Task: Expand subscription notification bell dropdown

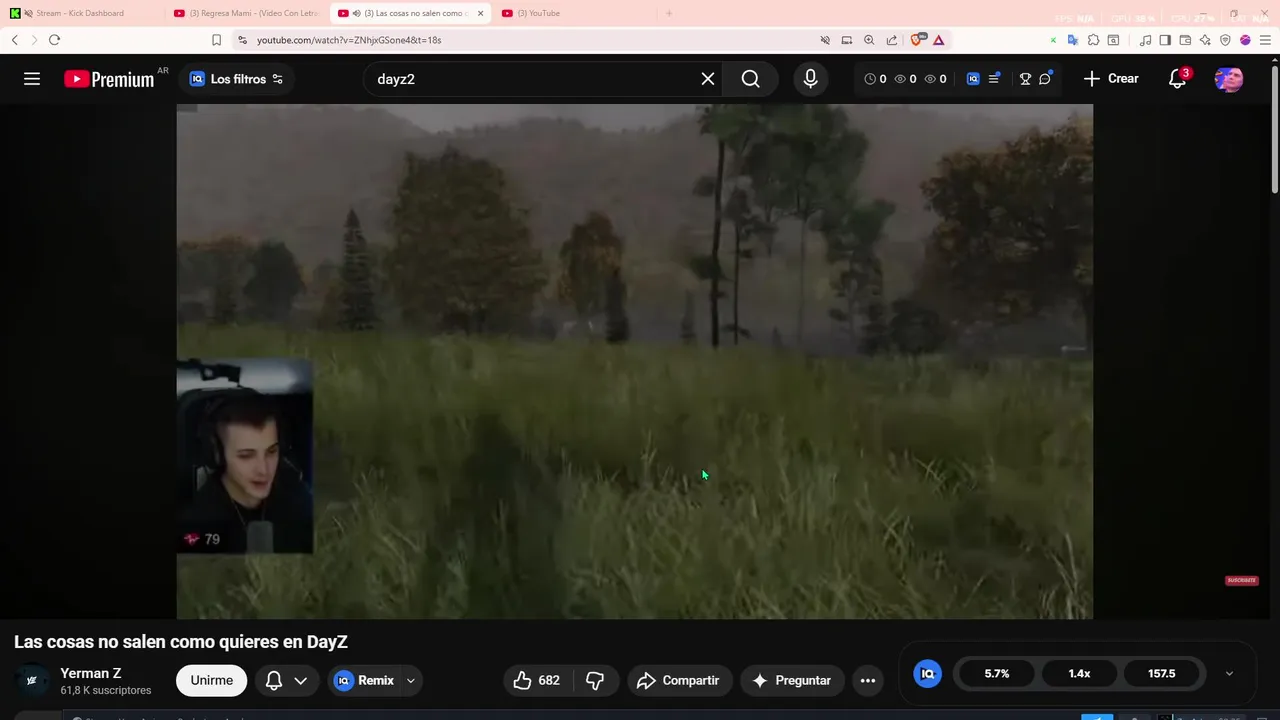Action: point(287,680)
